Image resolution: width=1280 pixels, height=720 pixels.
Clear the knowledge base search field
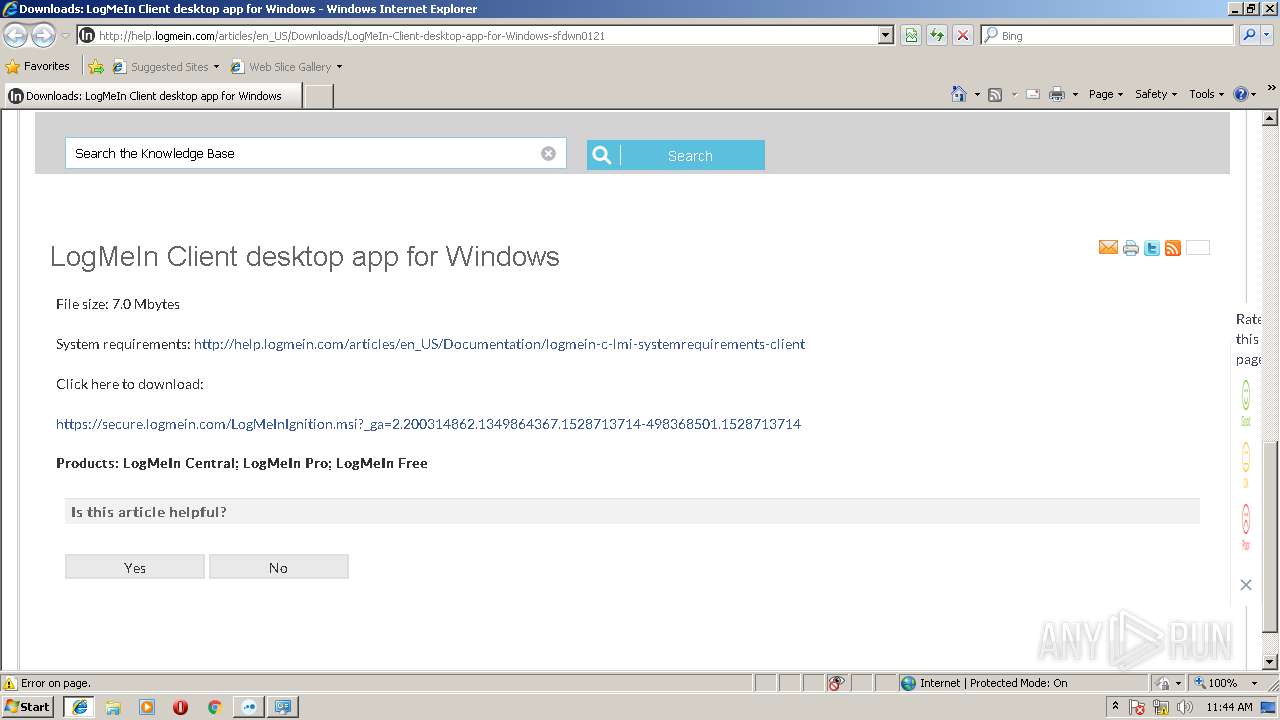pyautogui.click(x=548, y=153)
